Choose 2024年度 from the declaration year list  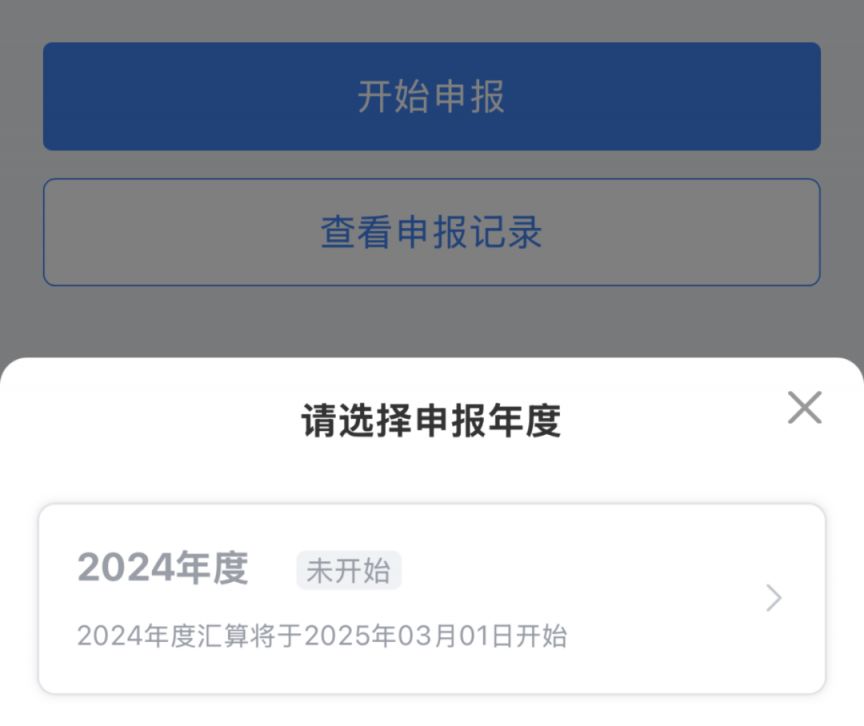coord(432,597)
